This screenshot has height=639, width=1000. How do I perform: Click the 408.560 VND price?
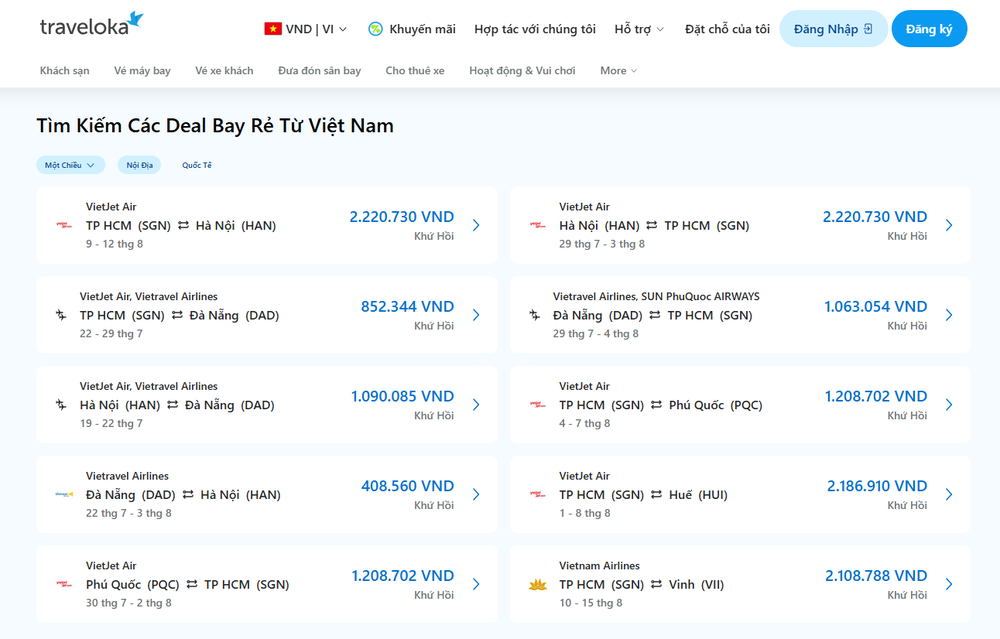[408, 486]
